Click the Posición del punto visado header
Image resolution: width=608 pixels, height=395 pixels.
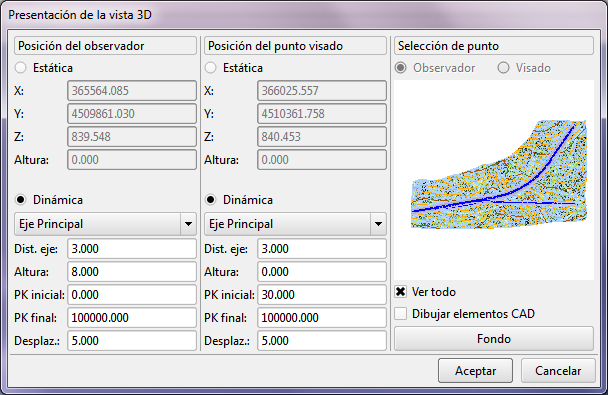point(295,46)
